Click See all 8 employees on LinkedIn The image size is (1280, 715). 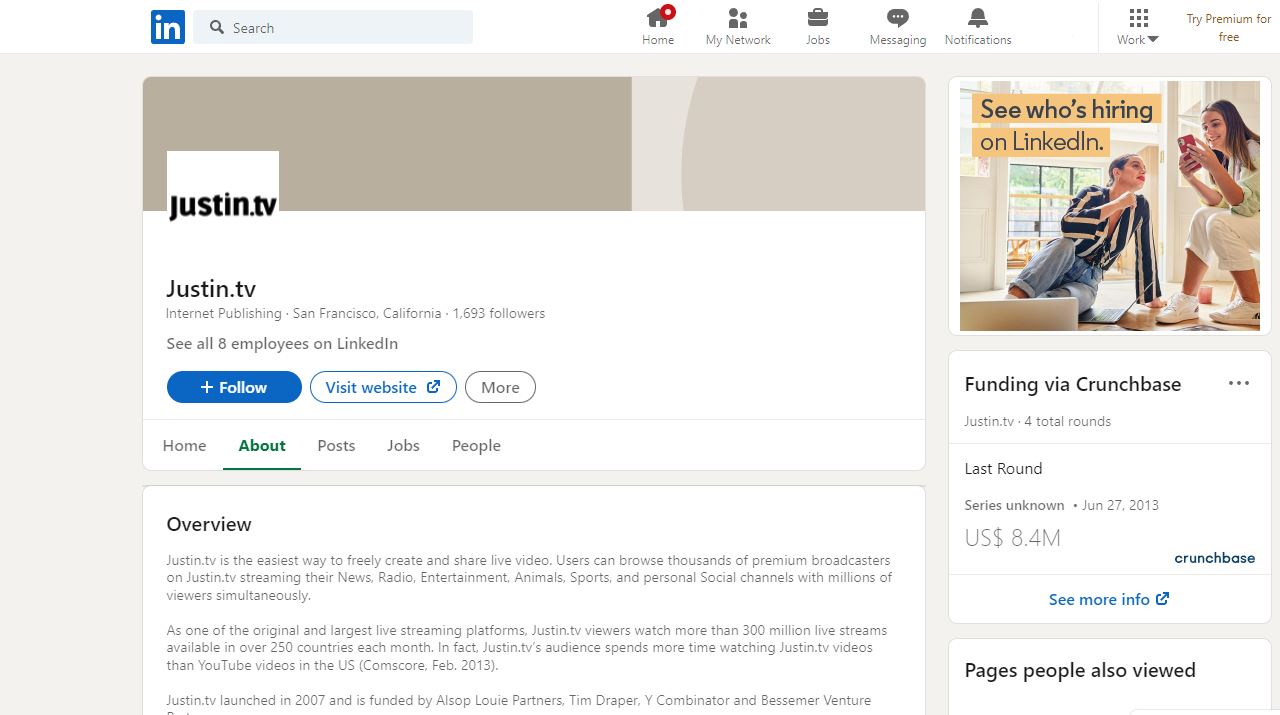(282, 343)
